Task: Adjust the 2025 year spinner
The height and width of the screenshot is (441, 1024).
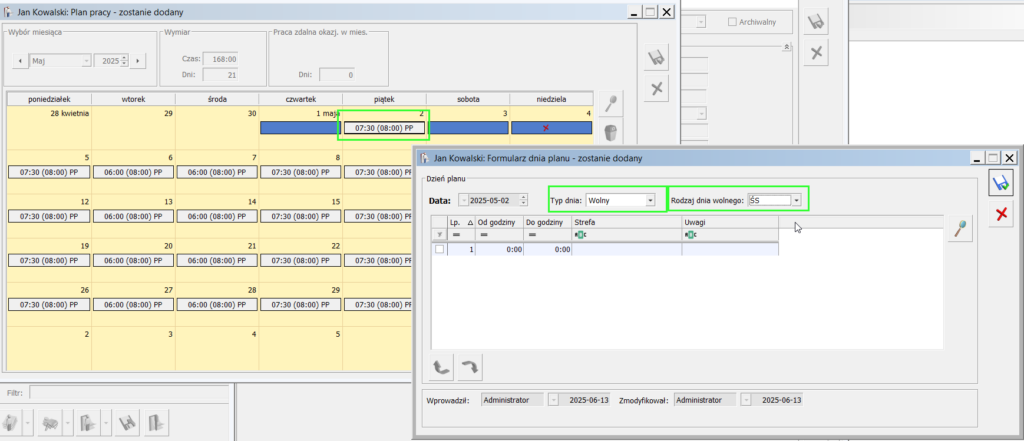Action: tap(124, 61)
